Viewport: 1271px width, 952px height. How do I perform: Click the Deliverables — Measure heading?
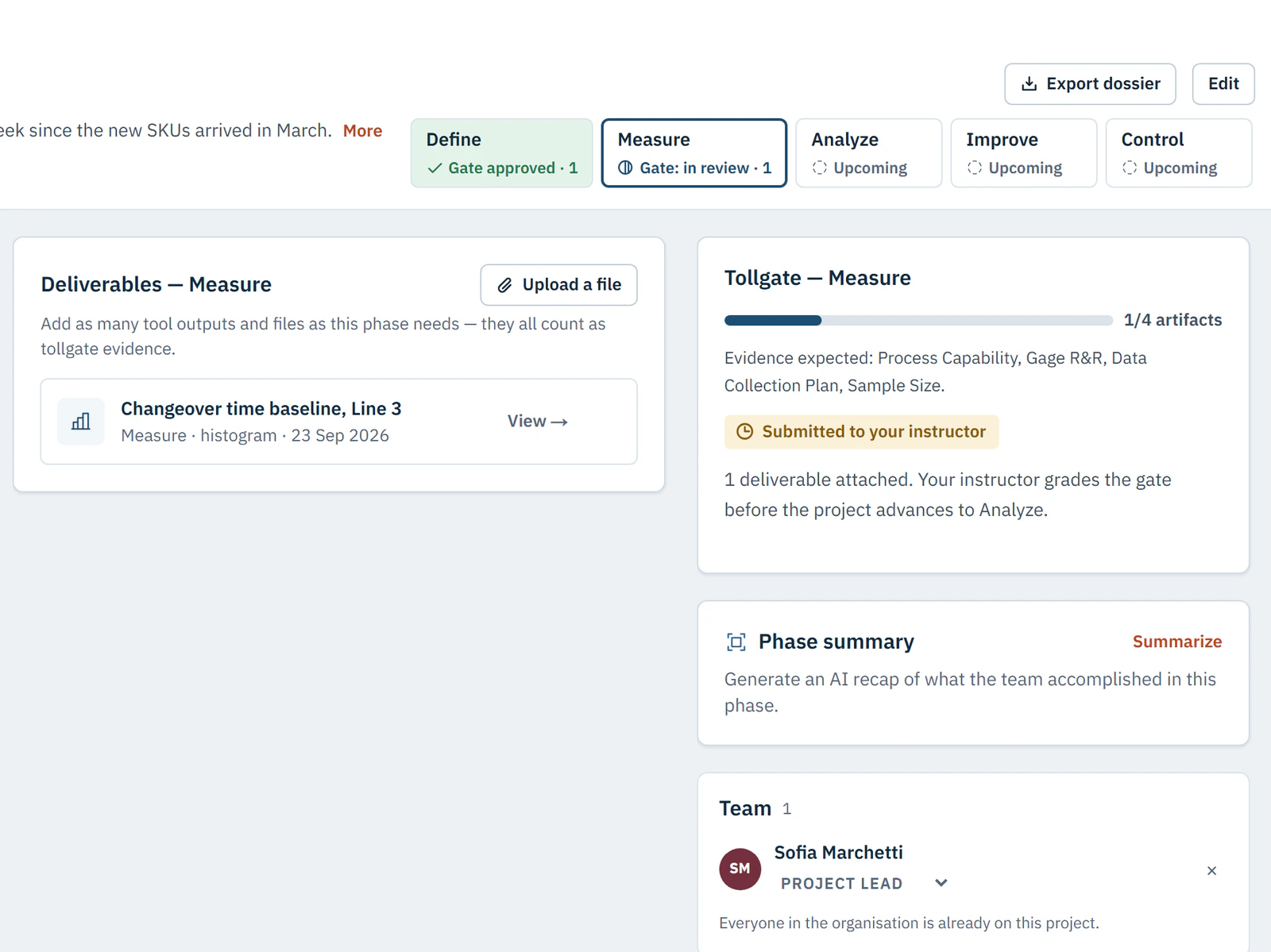pos(156,284)
